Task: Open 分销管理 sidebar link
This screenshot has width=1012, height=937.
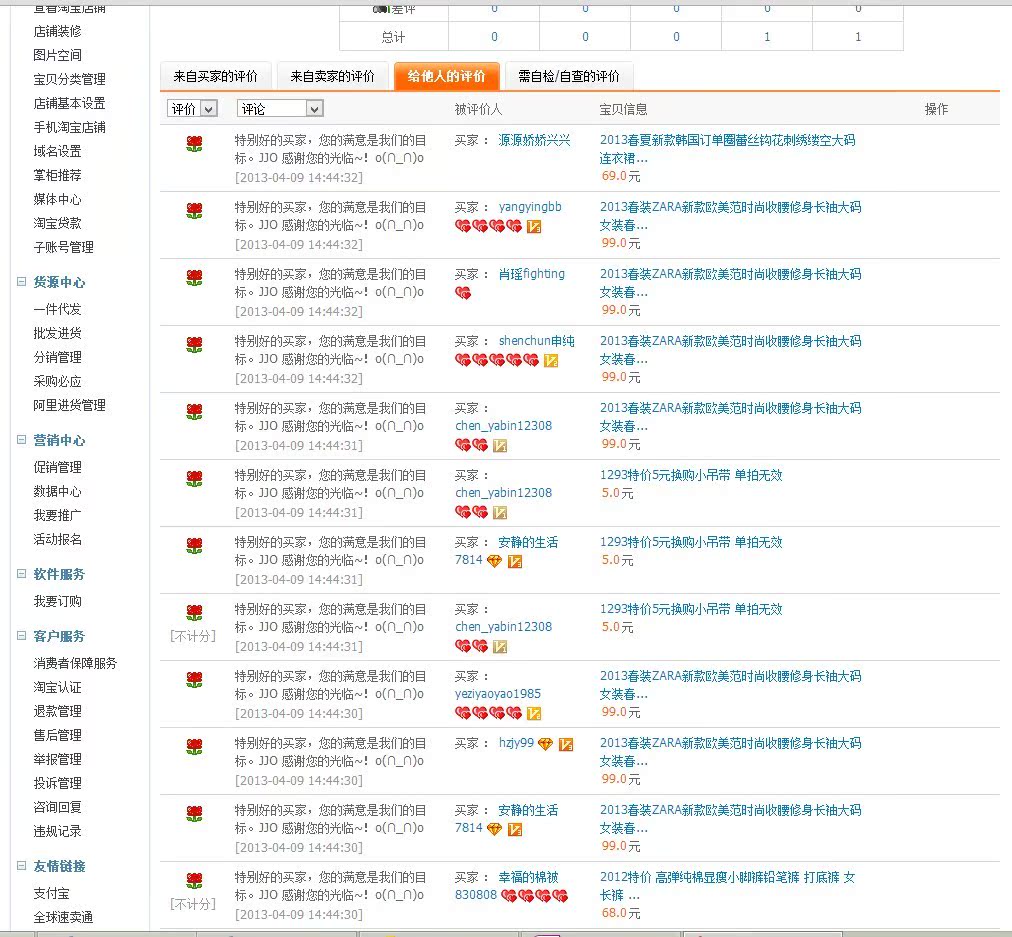Action: coord(57,358)
